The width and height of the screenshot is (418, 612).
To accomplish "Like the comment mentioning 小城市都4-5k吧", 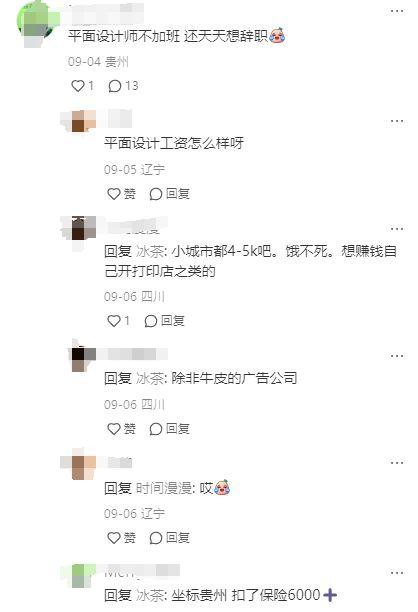I will (118, 321).
